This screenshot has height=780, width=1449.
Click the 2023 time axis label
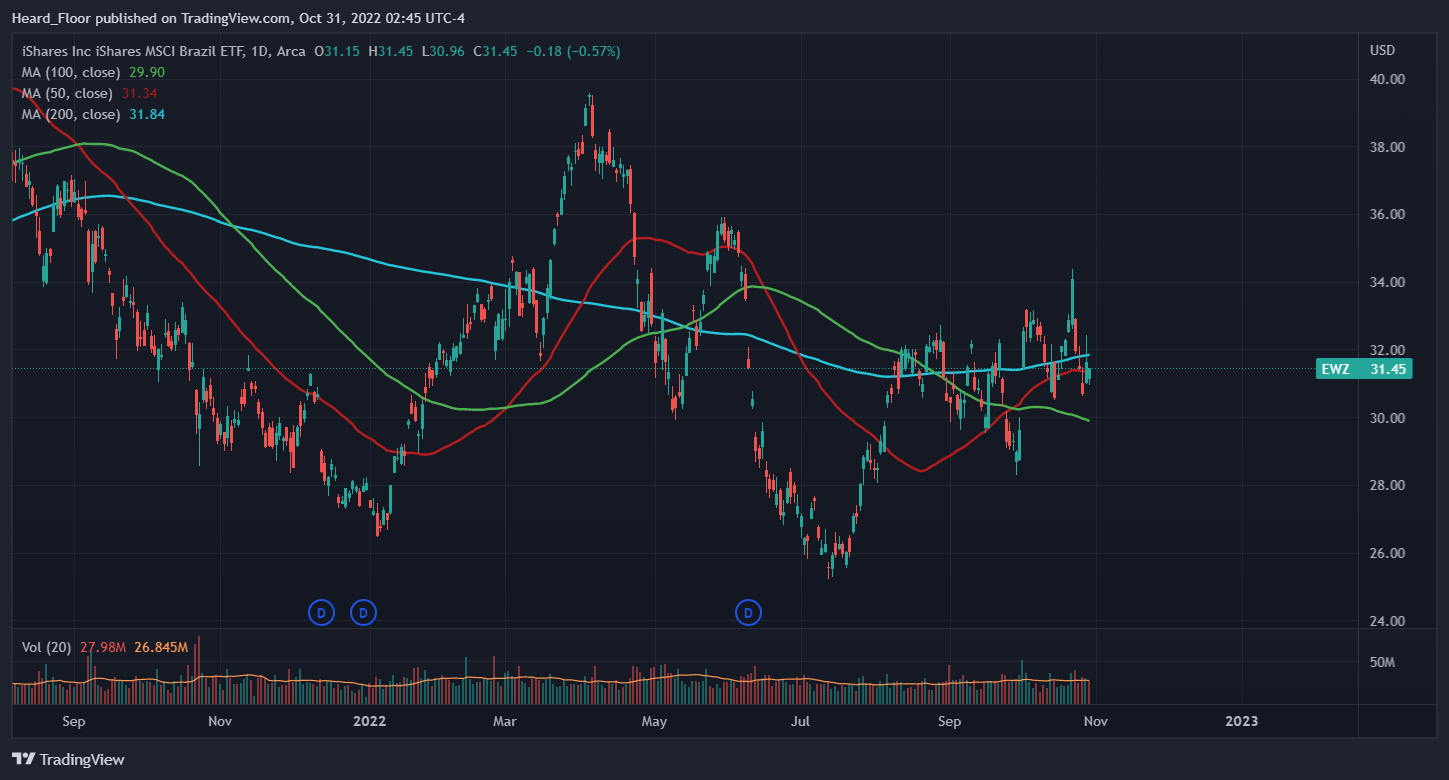1241,720
